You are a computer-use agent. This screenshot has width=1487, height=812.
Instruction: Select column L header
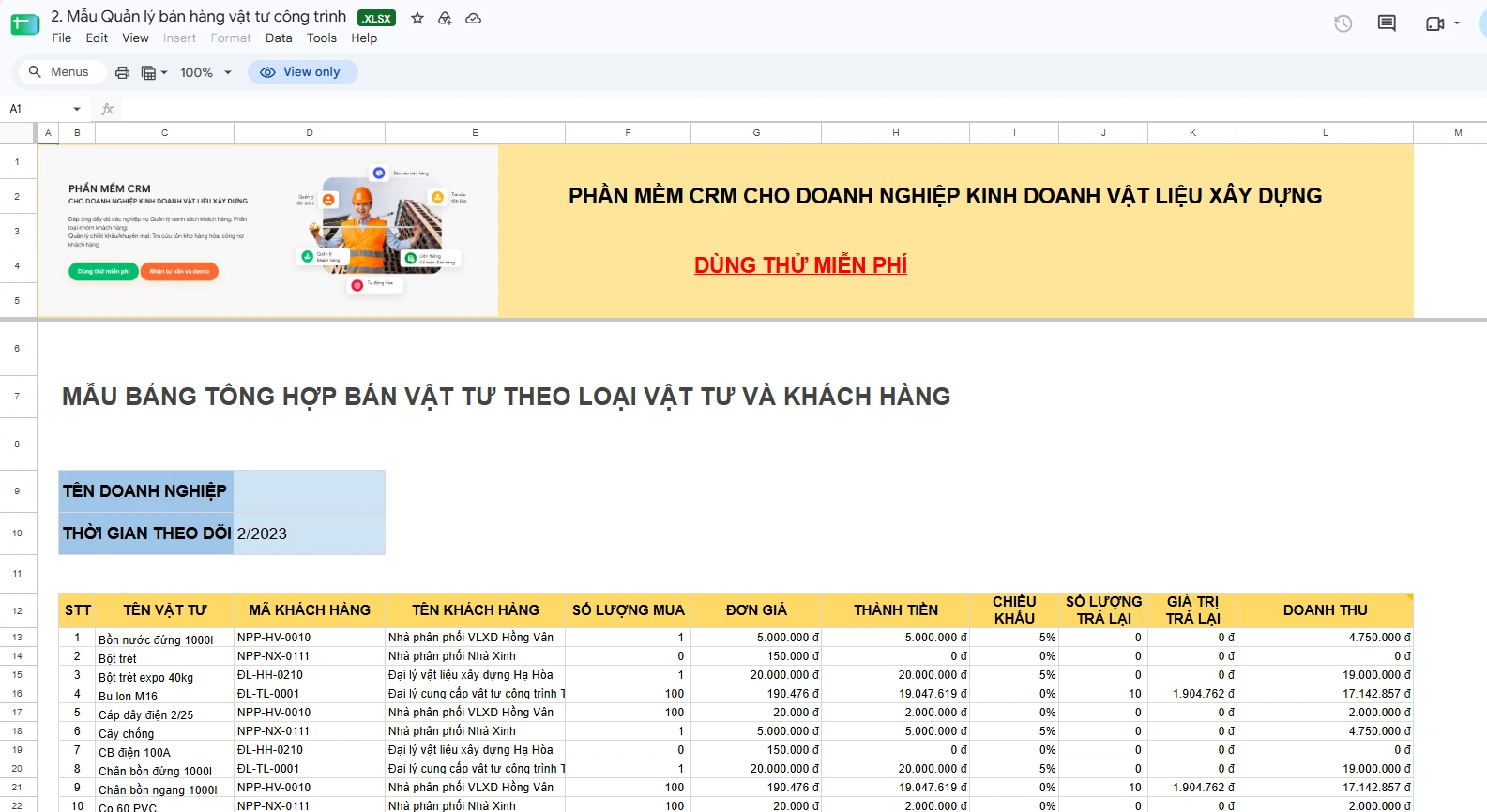click(1325, 133)
